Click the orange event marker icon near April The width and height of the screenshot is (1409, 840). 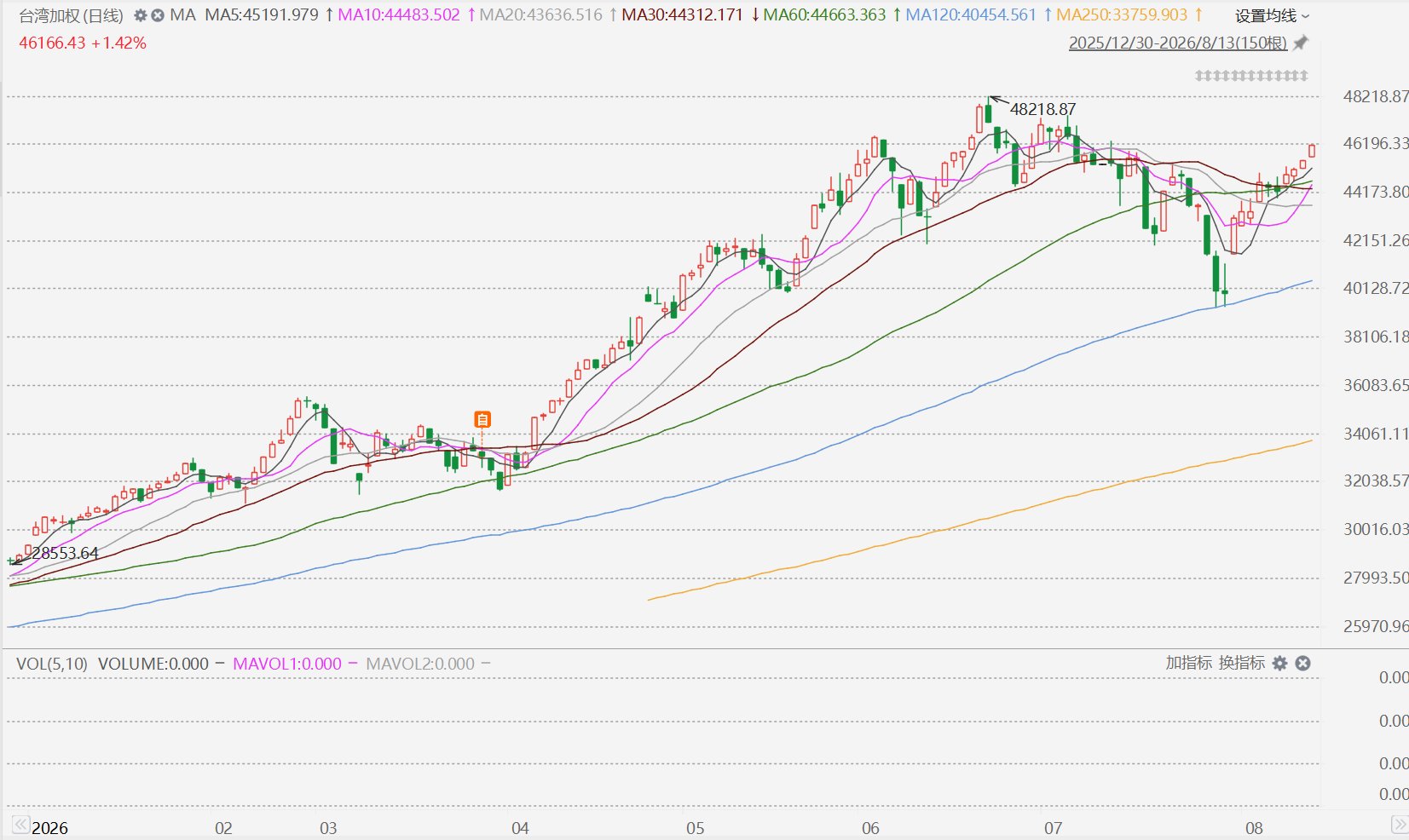pyautogui.click(x=482, y=419)
